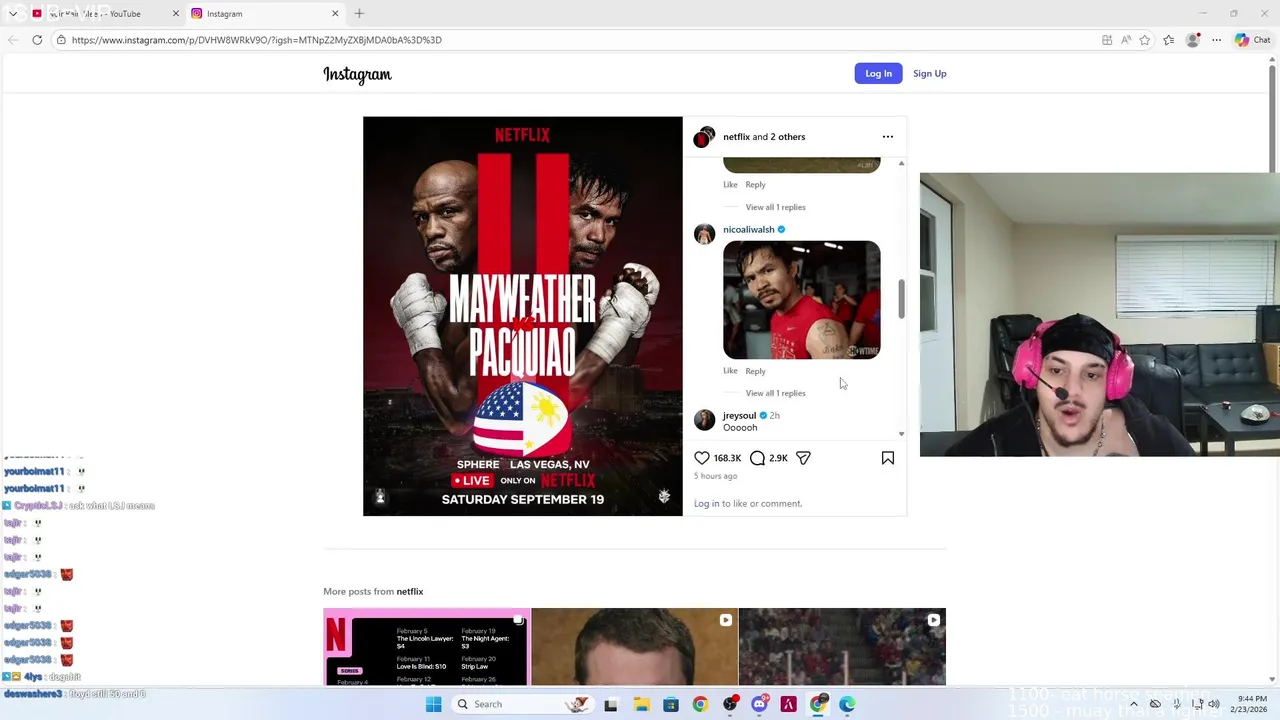
Task: Reload page with browser refresh button
Action: [37, 40]
